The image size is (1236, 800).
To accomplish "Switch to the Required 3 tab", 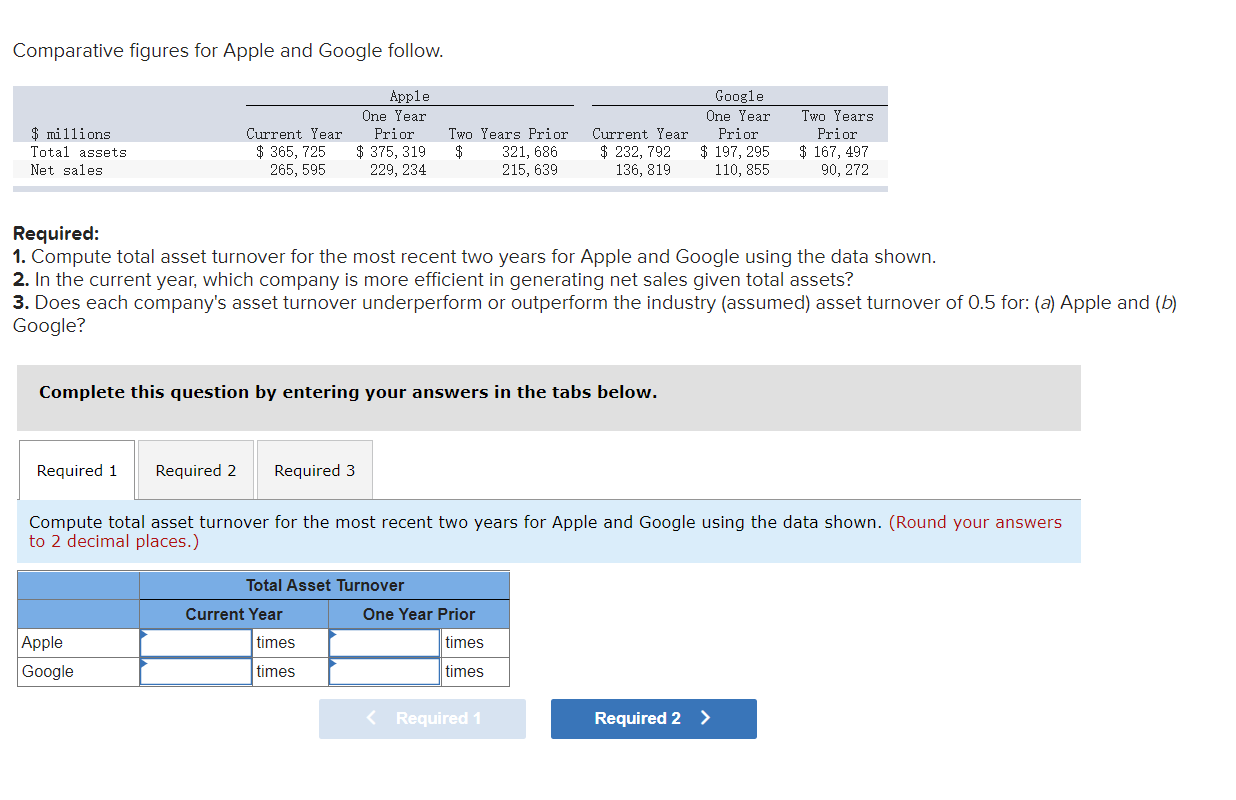I will pyautogui.click(x=314, y=470).
